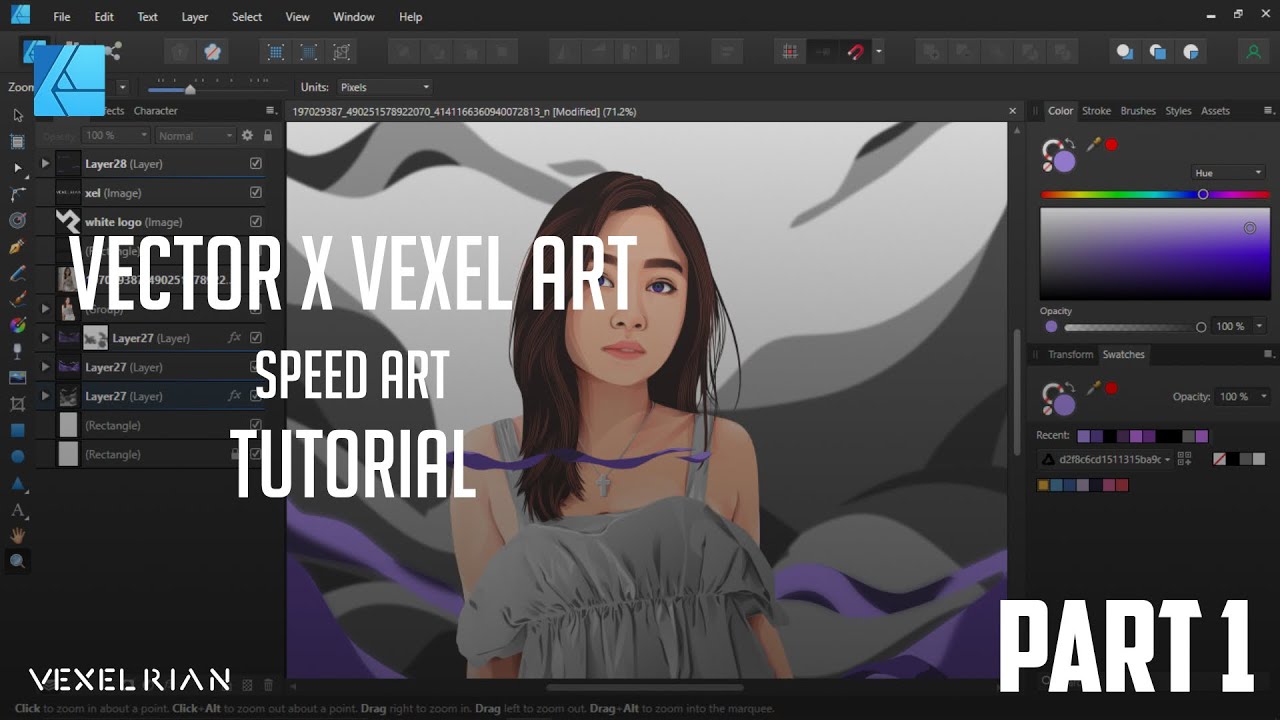Expand the Layer28 layer group
The width and height of the screenshot is (1280, 720).
(45, 163)
